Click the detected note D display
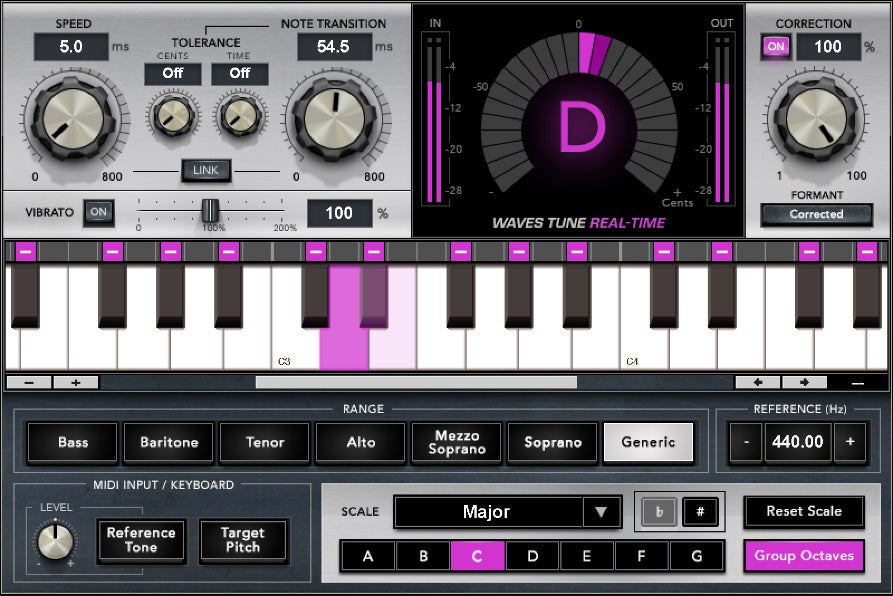 pos(580,127)
